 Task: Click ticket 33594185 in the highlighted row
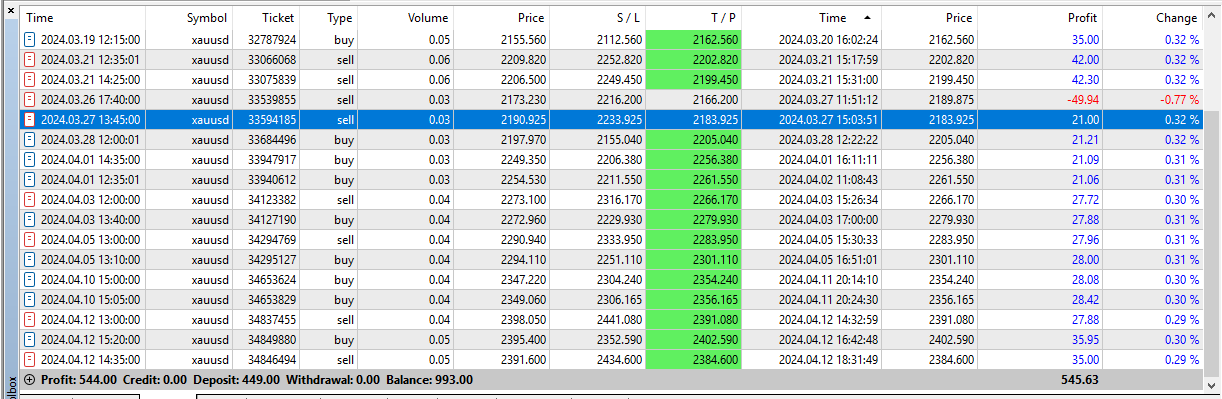272,120
